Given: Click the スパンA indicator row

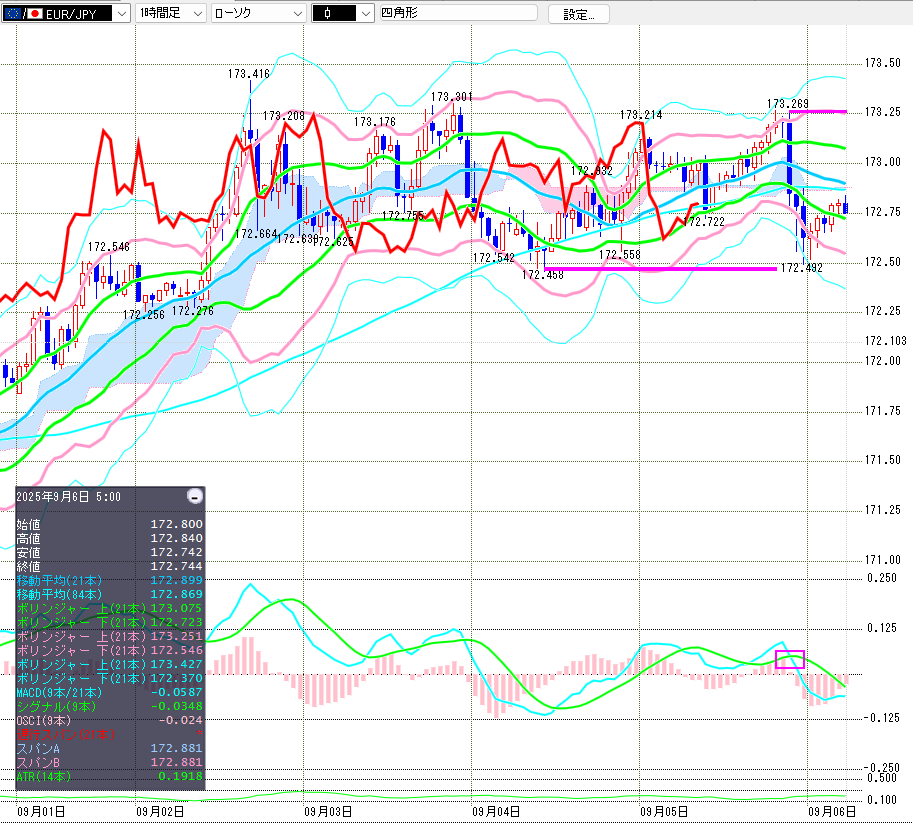Looking at the screenshot, I should (x=109, y=748).
